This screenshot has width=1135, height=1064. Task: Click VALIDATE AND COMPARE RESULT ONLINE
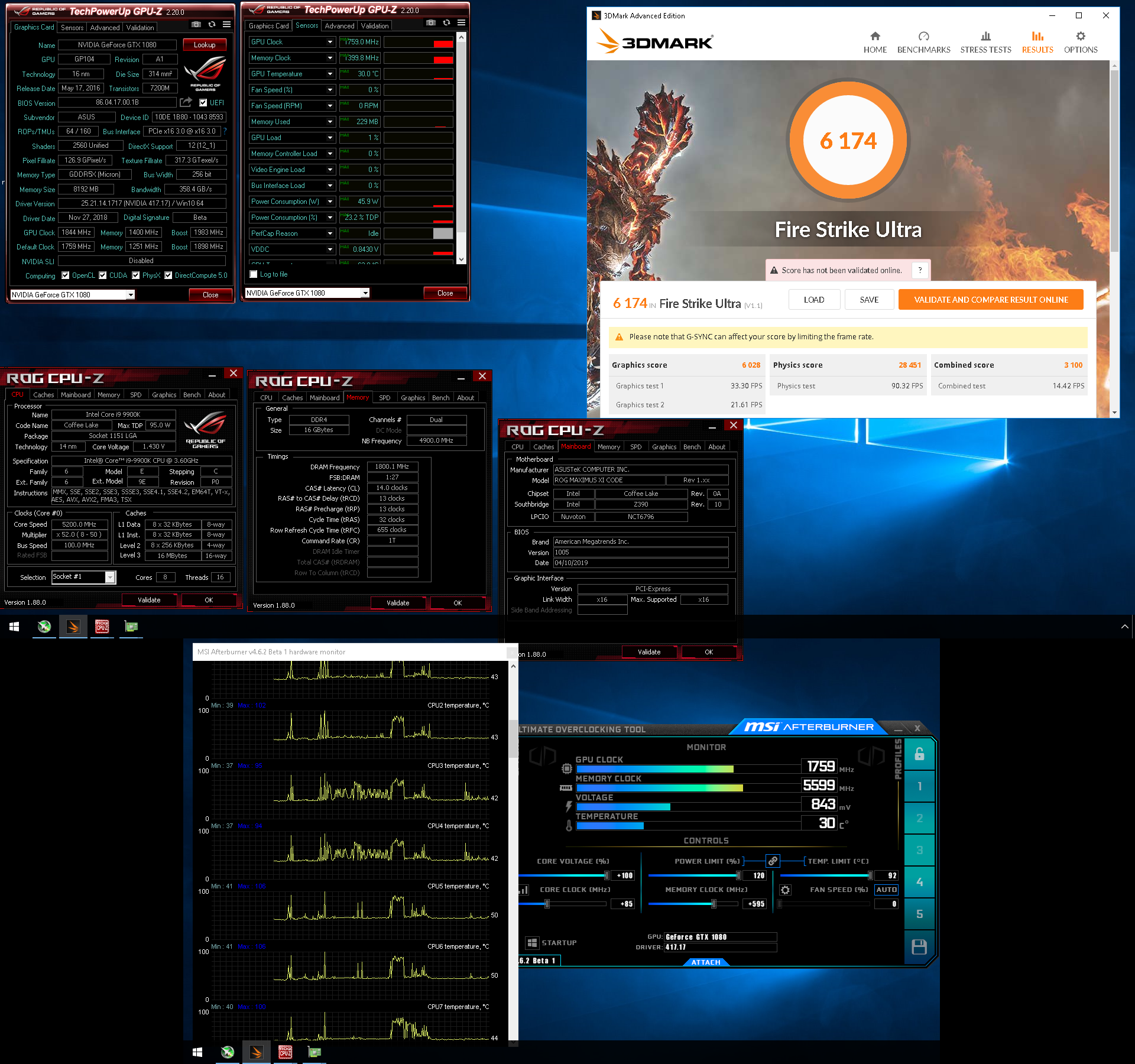click(991, 300)
